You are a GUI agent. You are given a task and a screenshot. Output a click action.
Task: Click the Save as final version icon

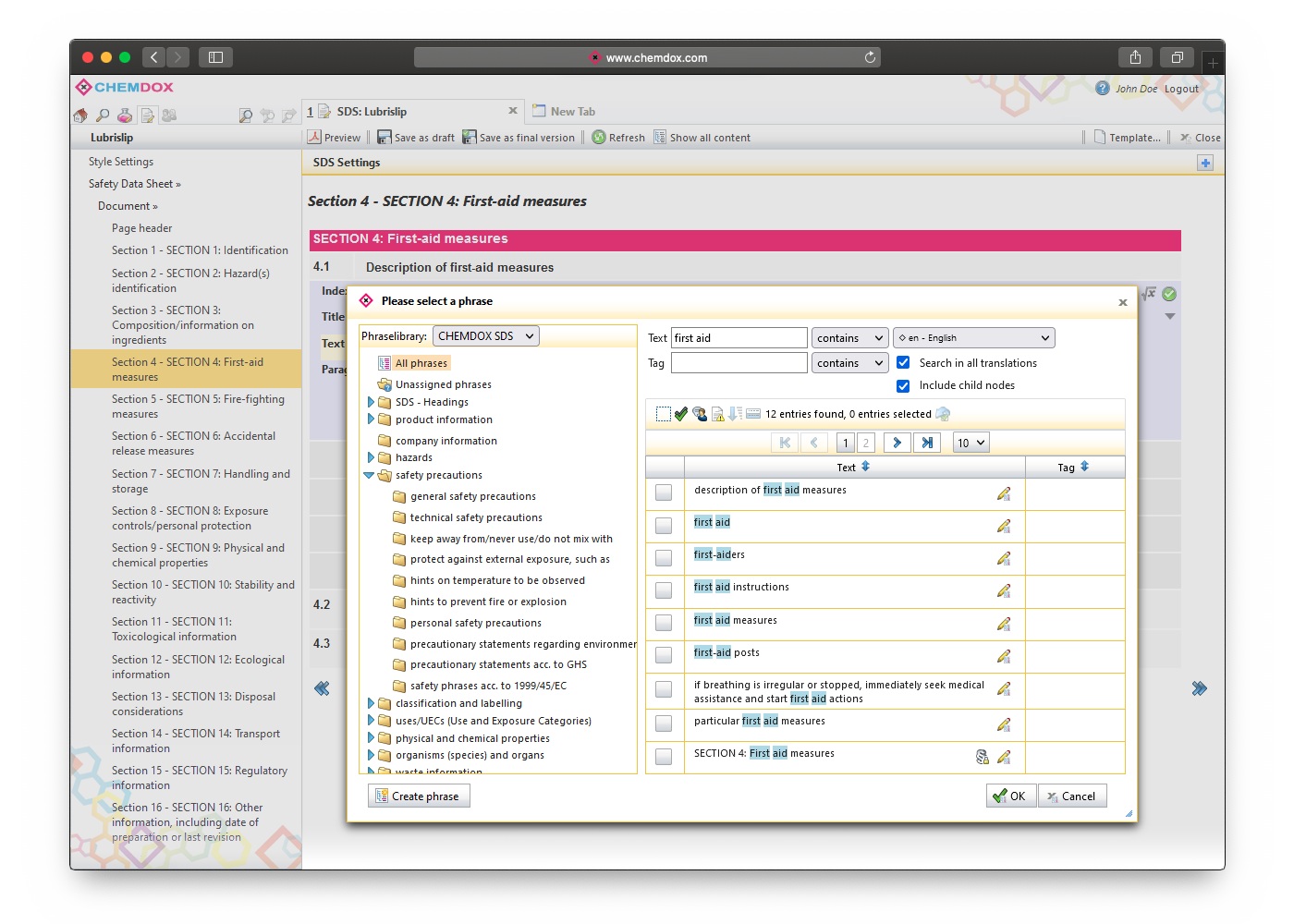pos(470,137)
